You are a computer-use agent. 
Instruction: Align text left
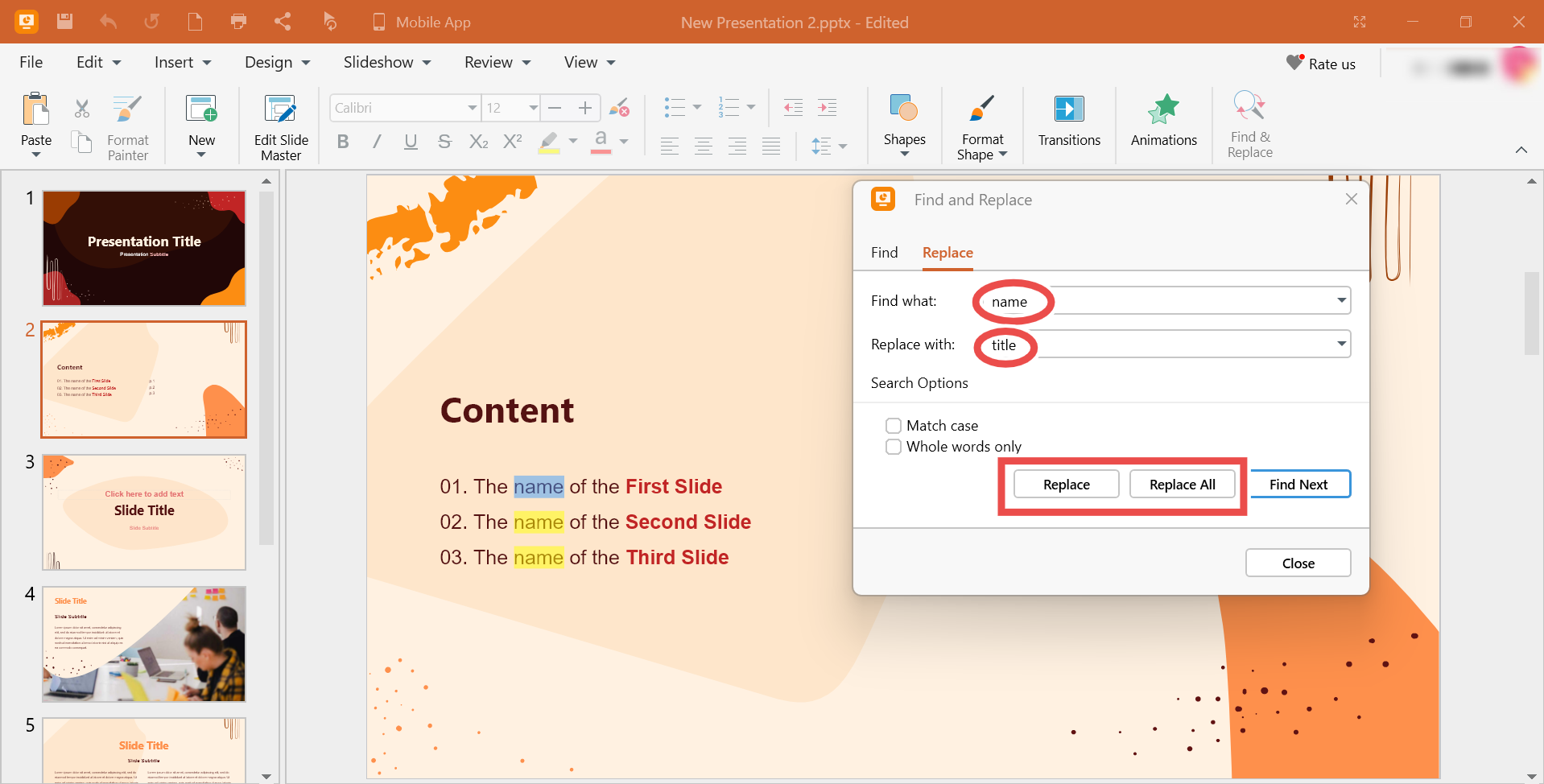(x=670, y=146)
